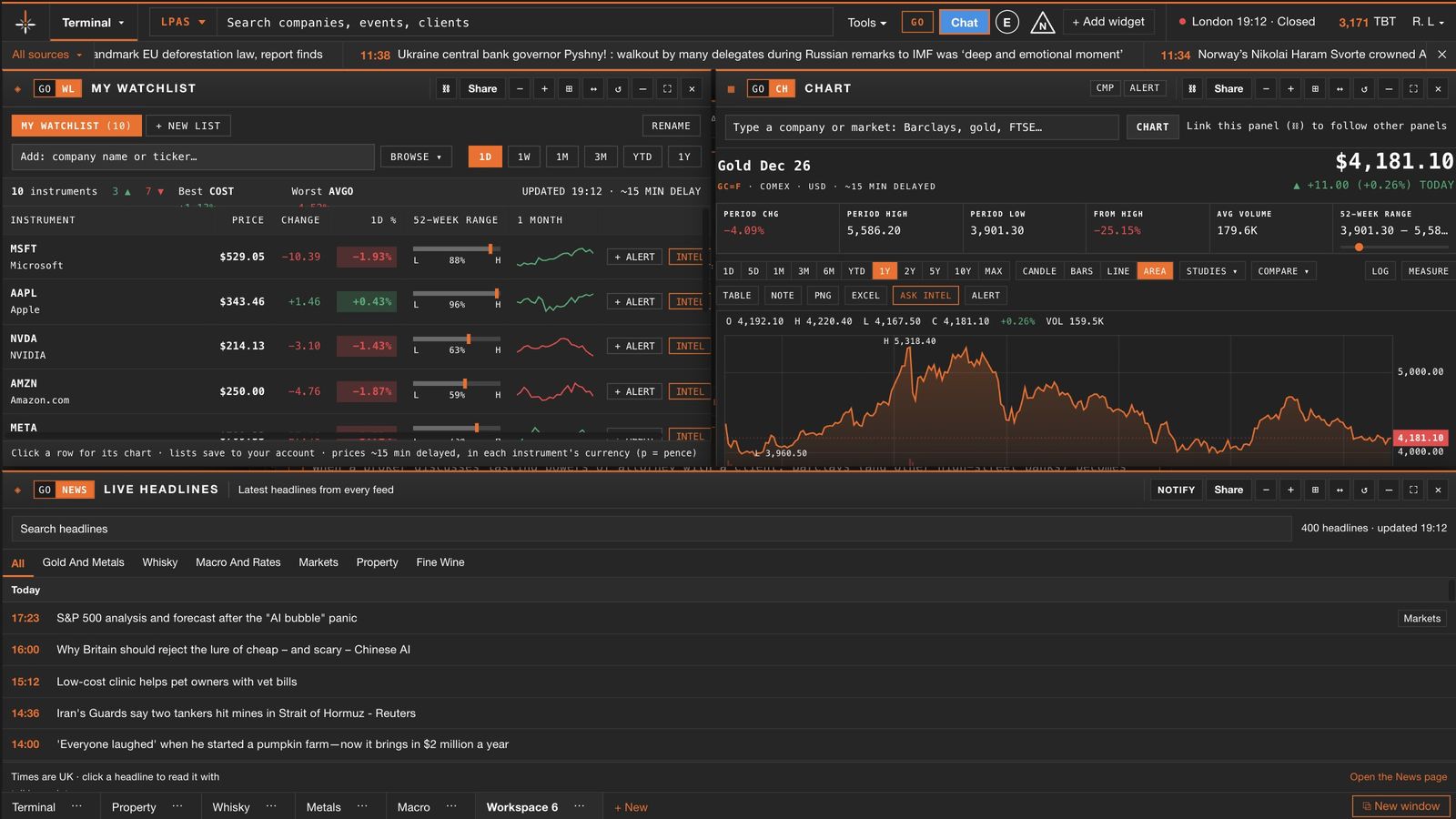Click the refresh icon in My Watchlist header
Viewport: 1456px width, 819px height.
pos(618,88)
